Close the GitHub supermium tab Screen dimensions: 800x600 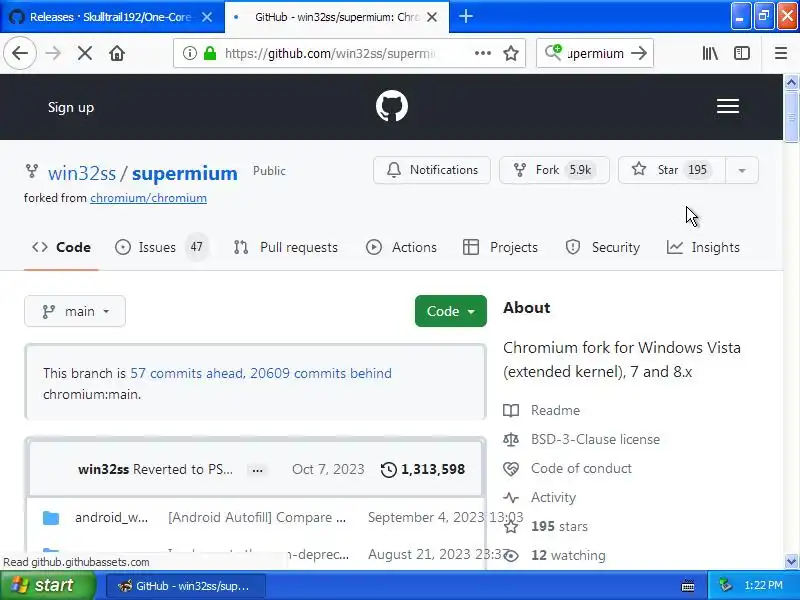coord(432,17)
